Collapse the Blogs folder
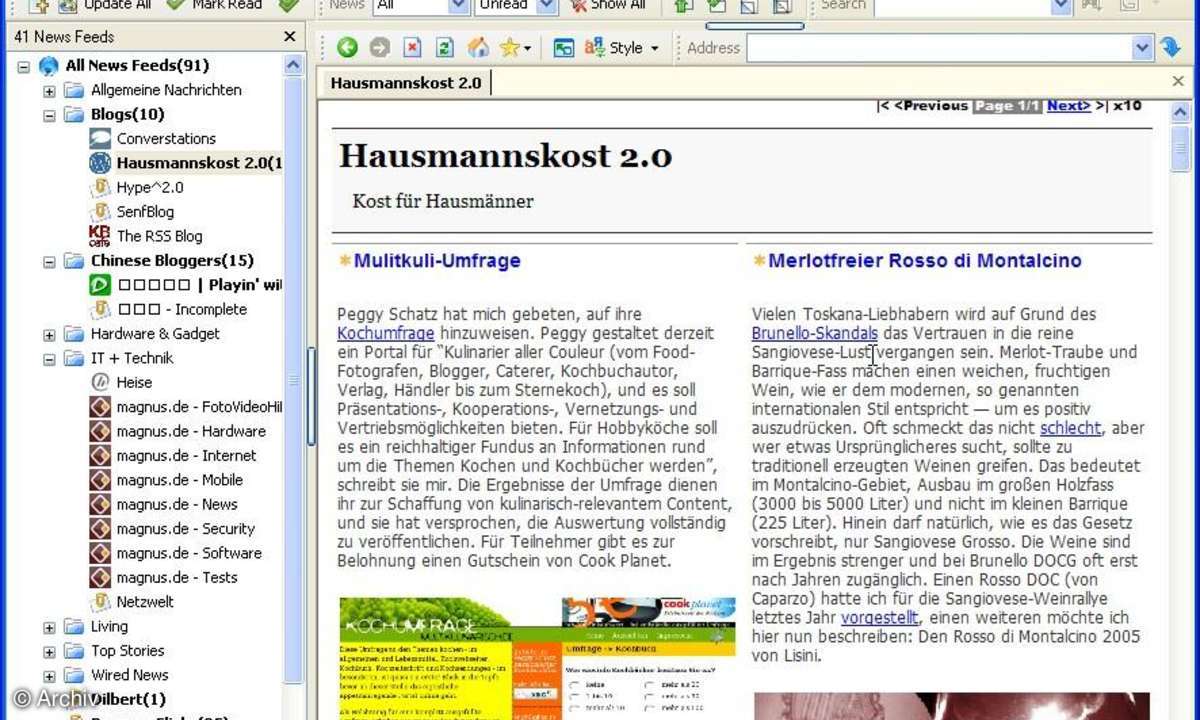 click(49, 115)
